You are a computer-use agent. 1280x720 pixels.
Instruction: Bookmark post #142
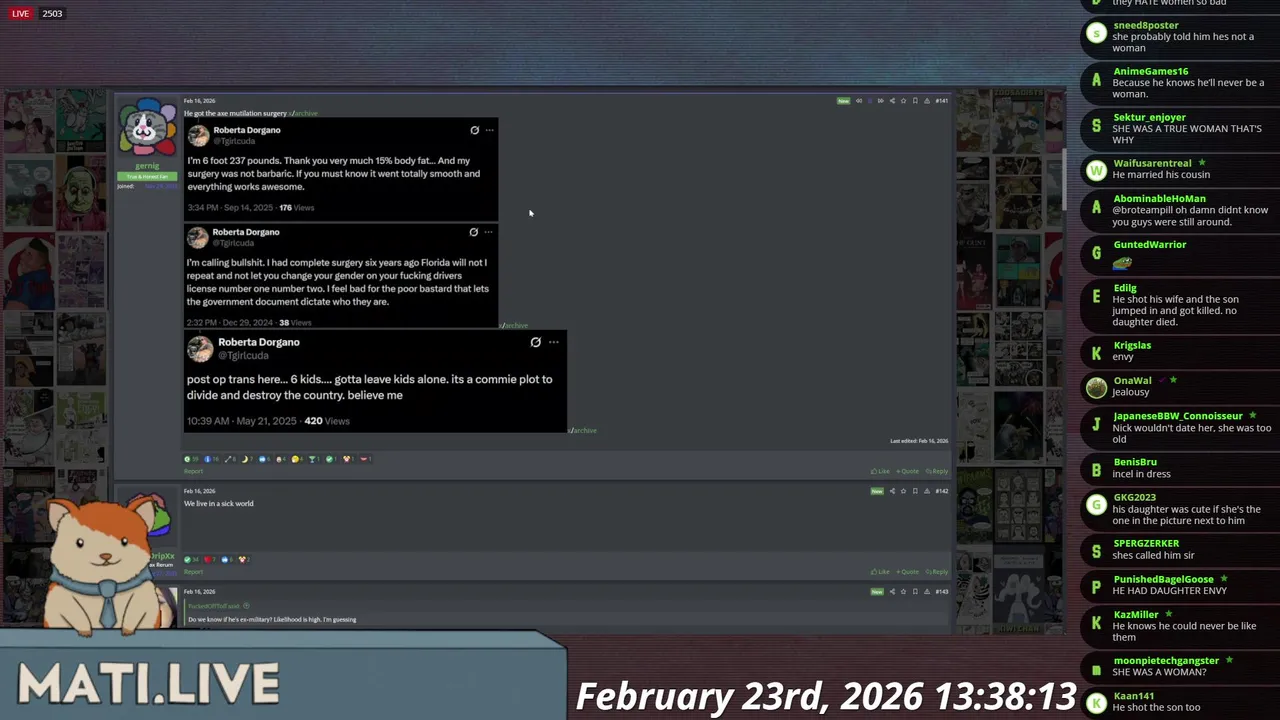[x=915, y=491]
